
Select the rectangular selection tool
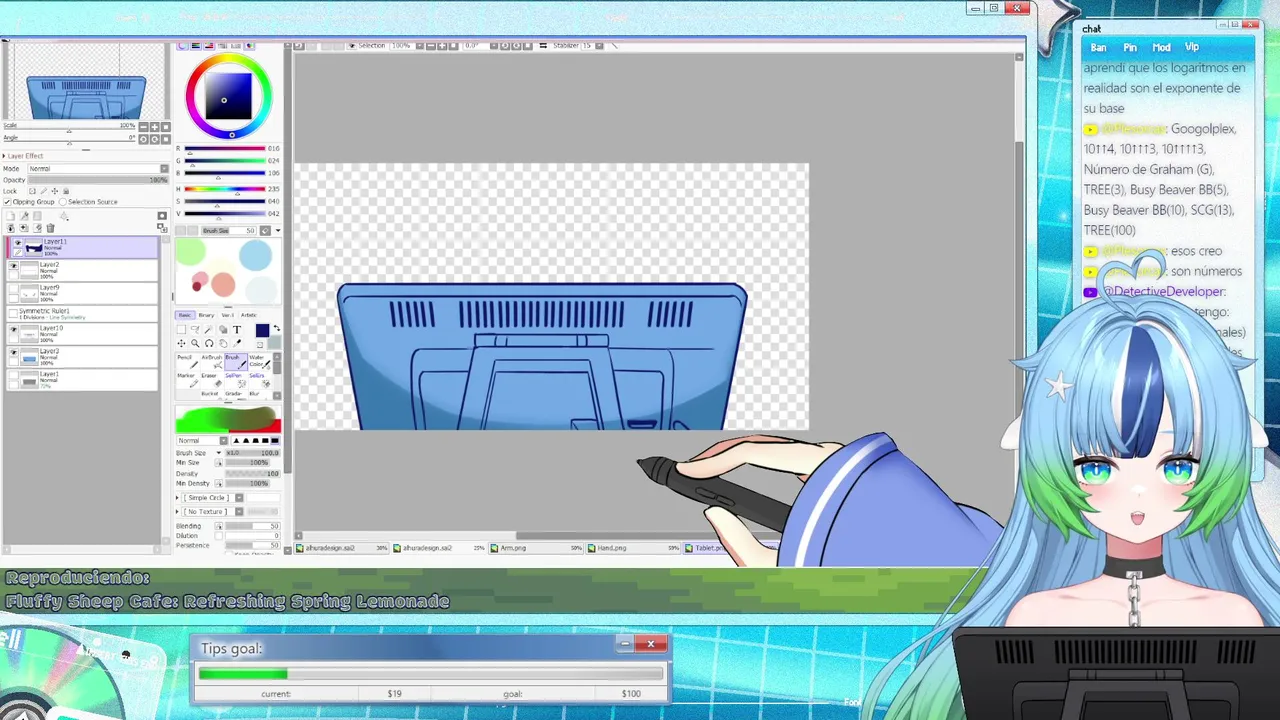coord(182,330)
